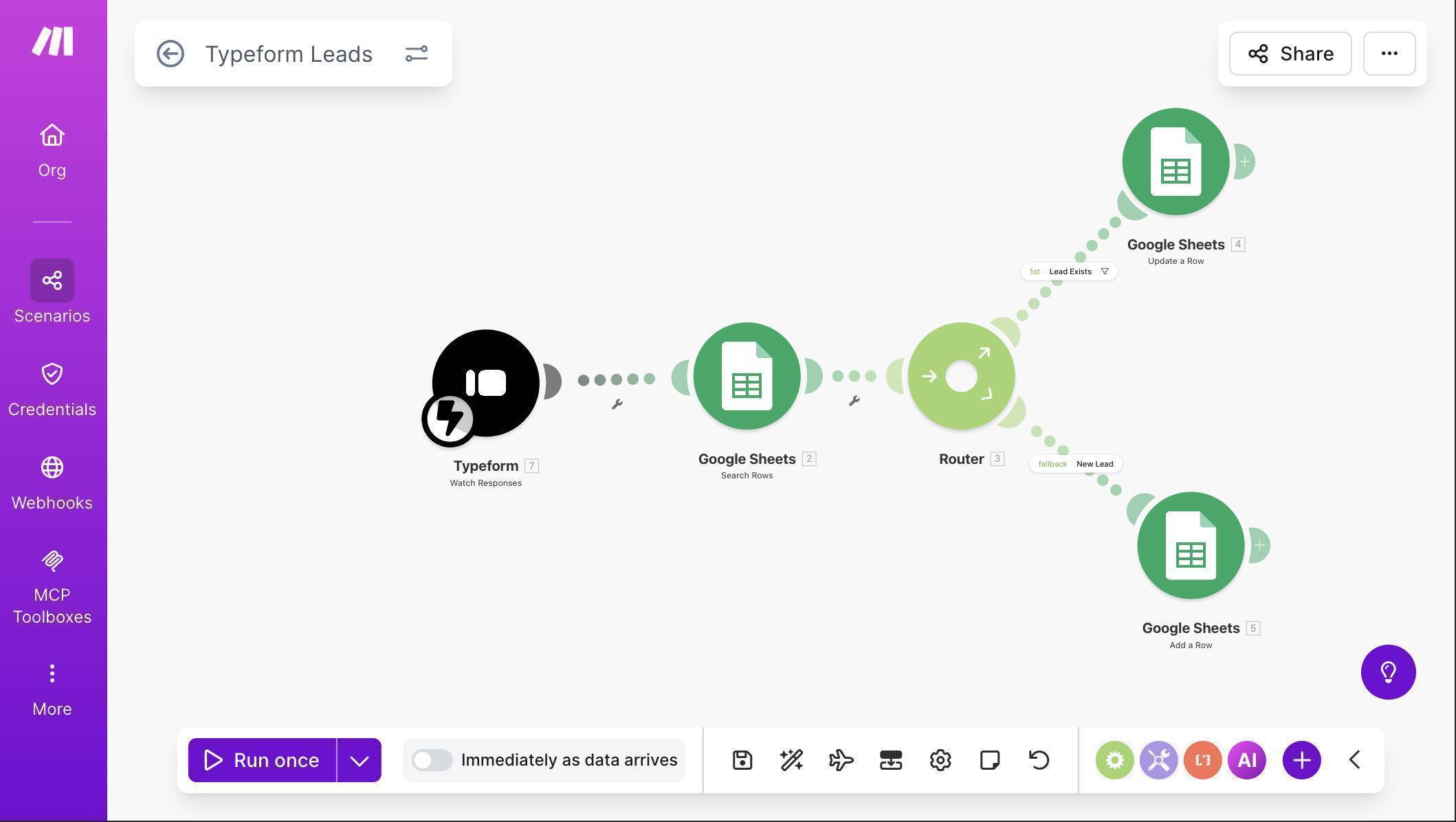Screen dimensions: 1456x822
Task: Open Flow Control with the green gear icon
Action: (1114, 760)
